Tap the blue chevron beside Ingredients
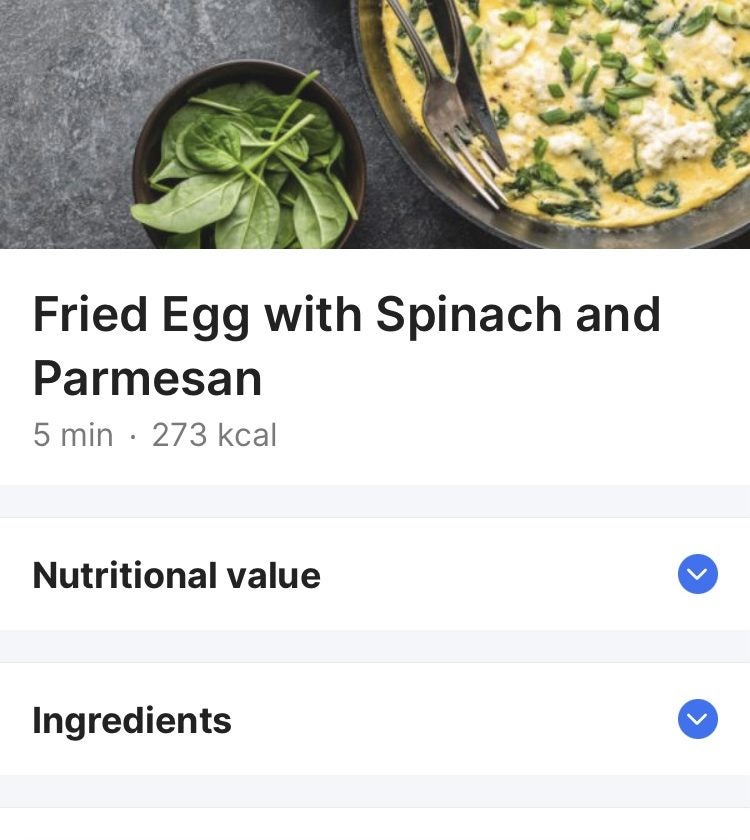Viewport: 750px width, 840px height. (697, 719)
